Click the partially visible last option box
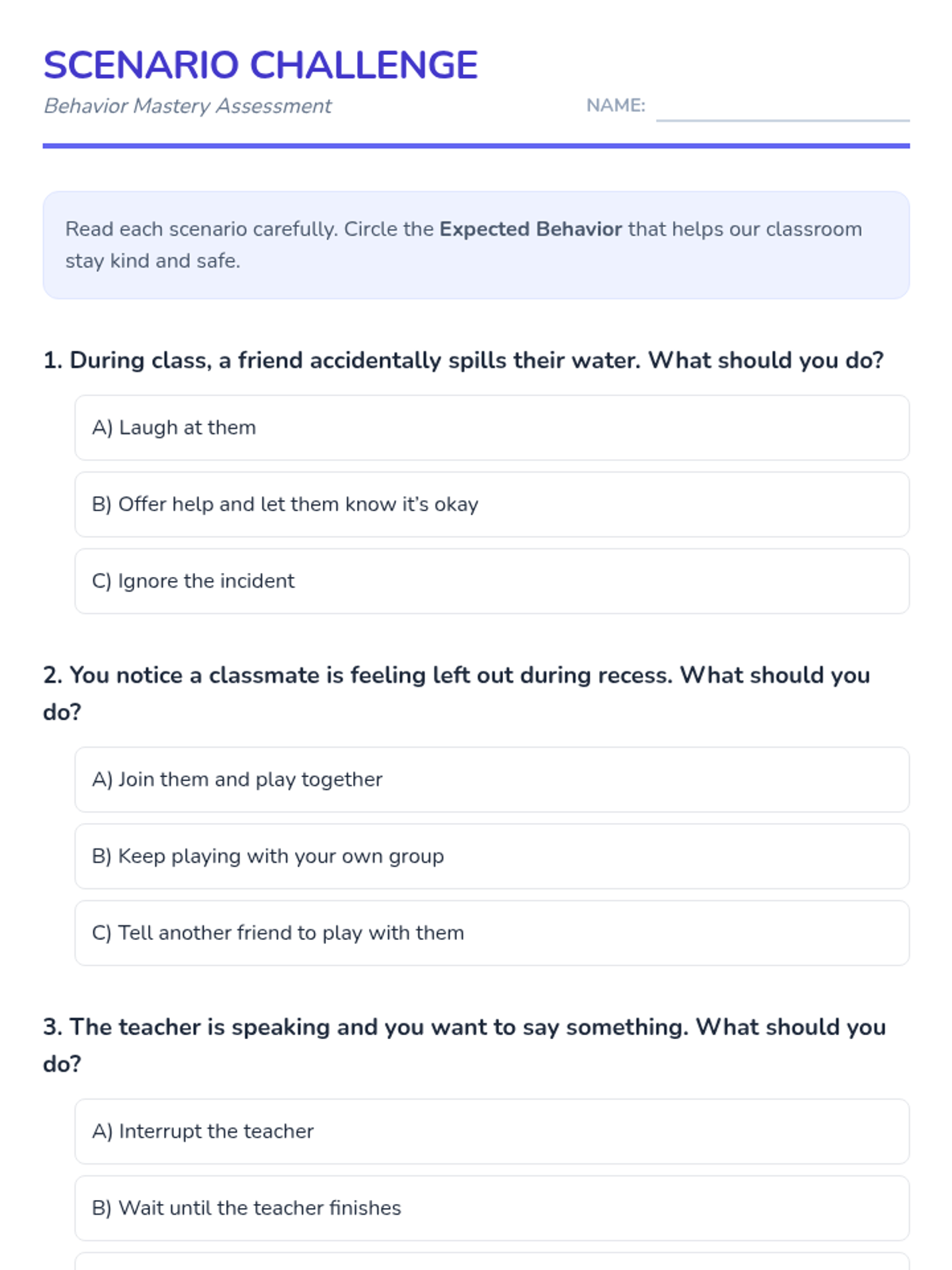Viewport: 952px width, 1270px height. coord(492,1261)
